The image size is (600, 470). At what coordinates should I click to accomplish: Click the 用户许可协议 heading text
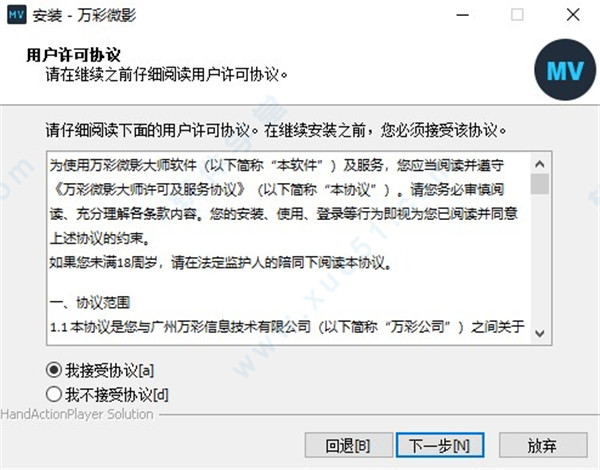(x=73, y=55)
